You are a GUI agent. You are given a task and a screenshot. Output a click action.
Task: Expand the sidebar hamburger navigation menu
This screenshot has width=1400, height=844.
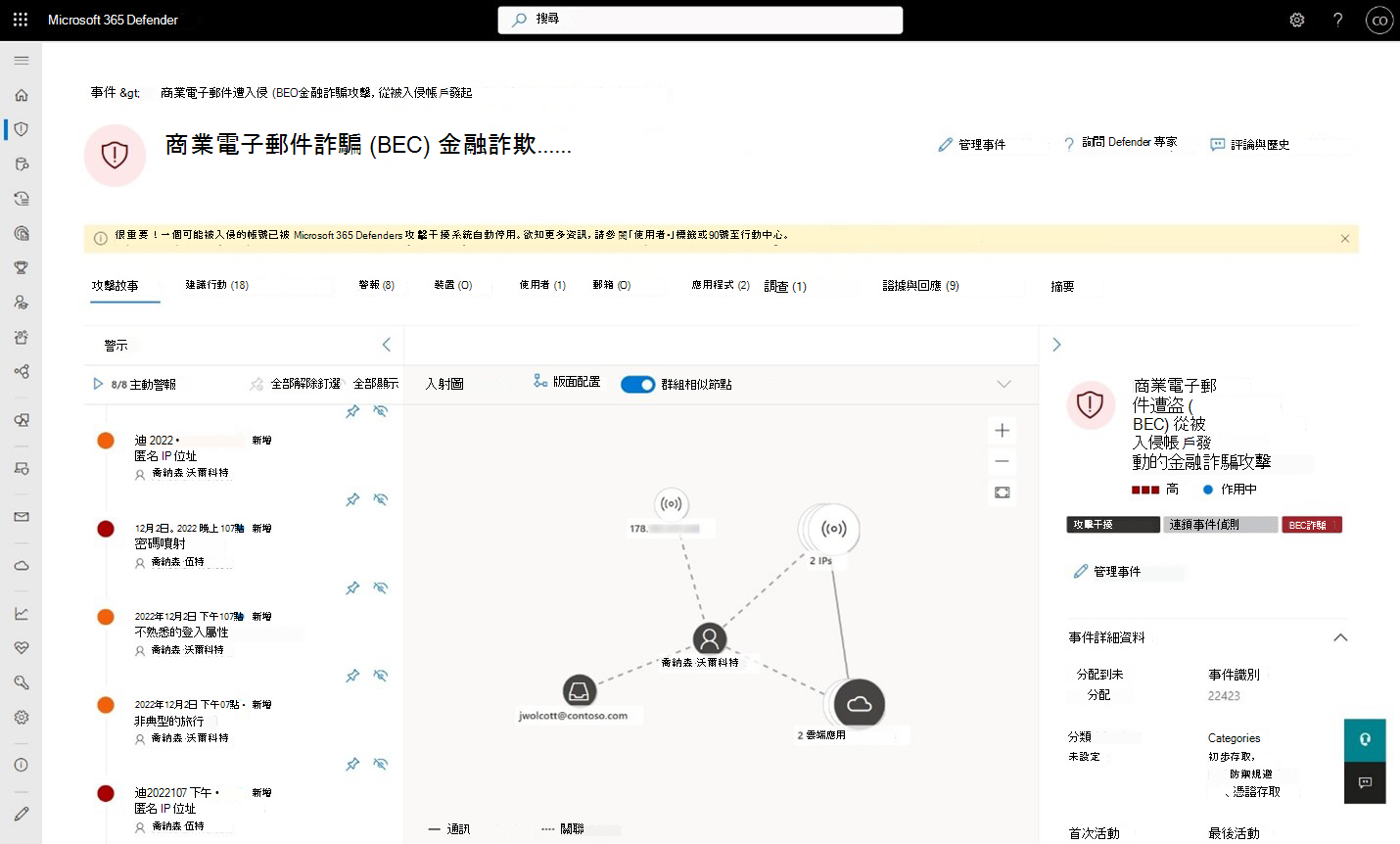point(22,61)
